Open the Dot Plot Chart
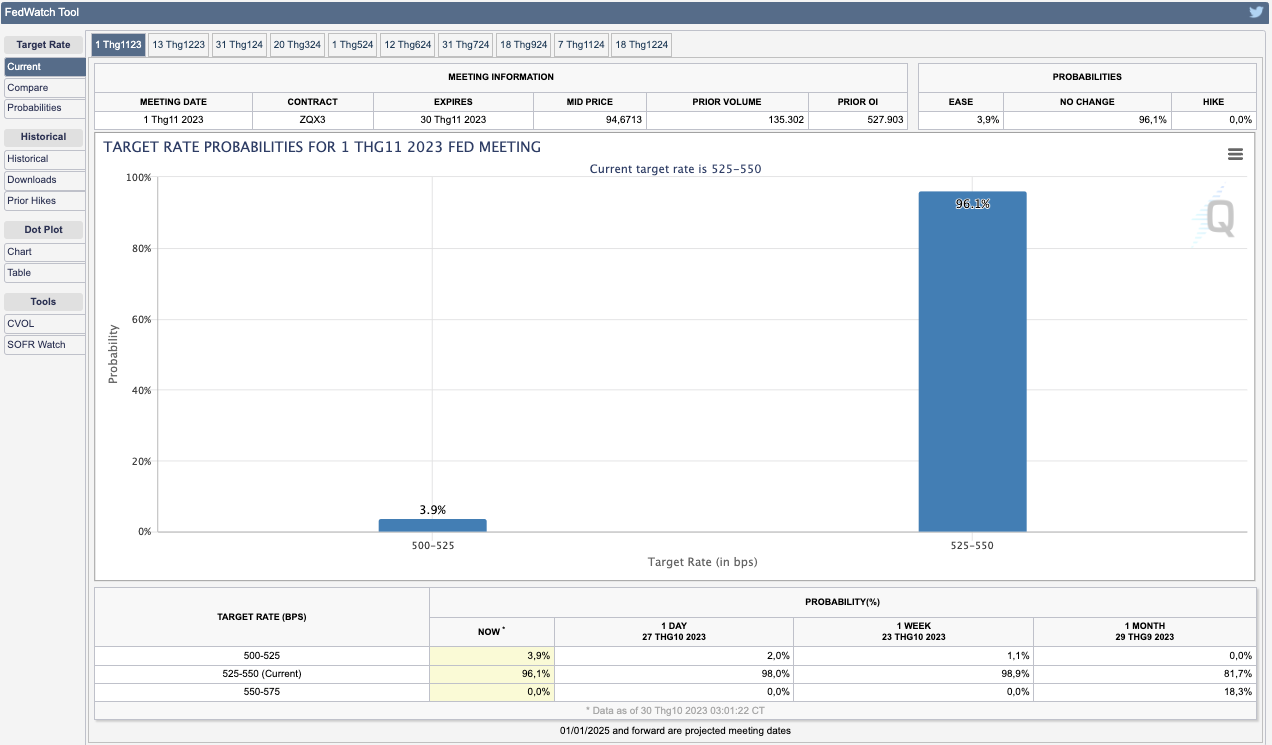 coord(44,252)
